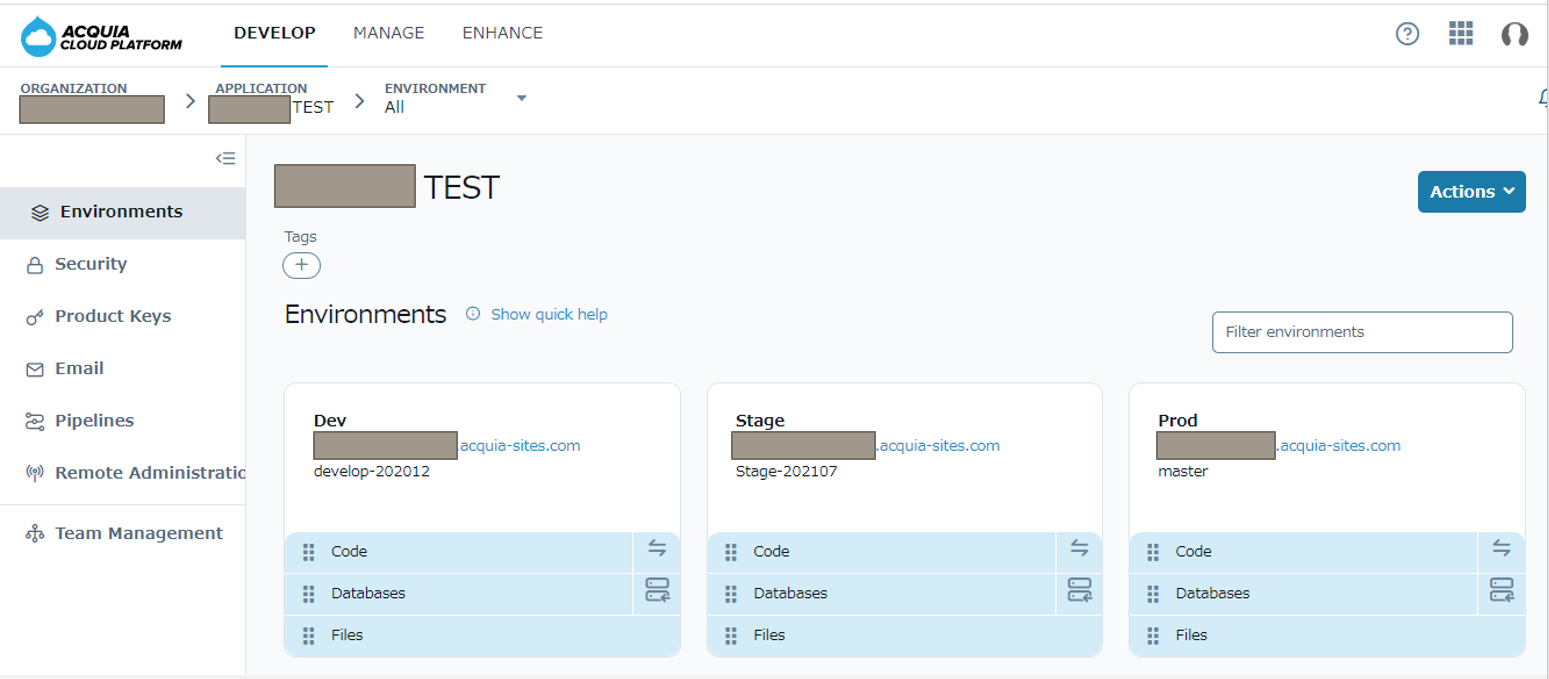Open the Actions dropdown button

[x=1471, y=192]
